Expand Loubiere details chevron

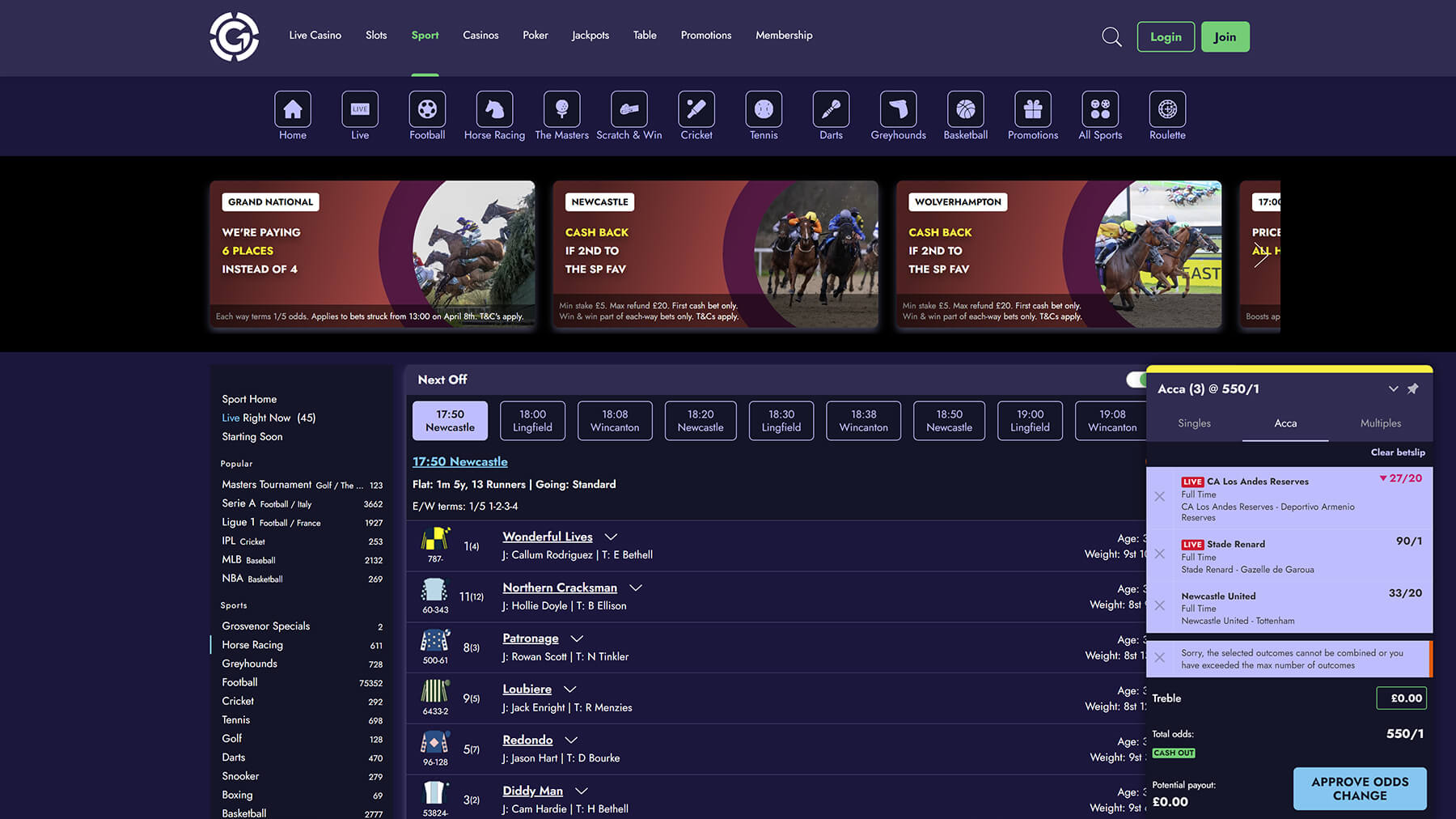[x=569, y=689]
